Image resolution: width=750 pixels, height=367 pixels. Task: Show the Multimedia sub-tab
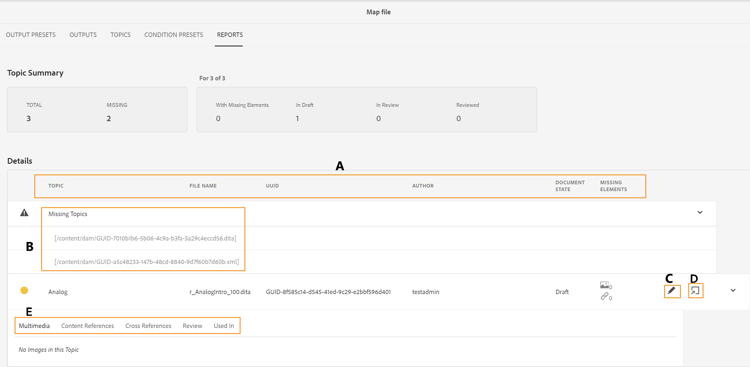point(34,326)
